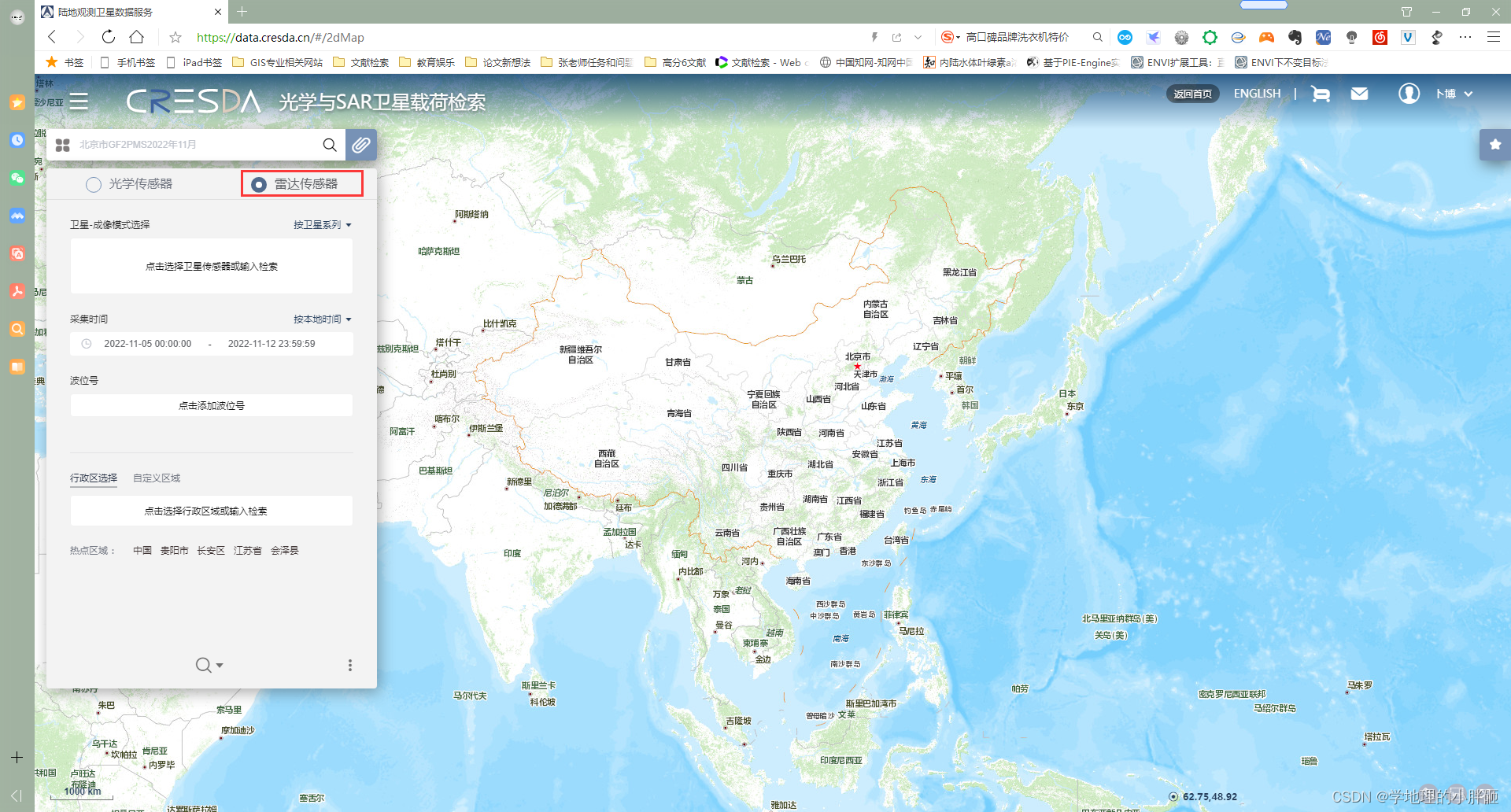
Task: Choose hotspot region 江苏省
Action: pos(248,551)
